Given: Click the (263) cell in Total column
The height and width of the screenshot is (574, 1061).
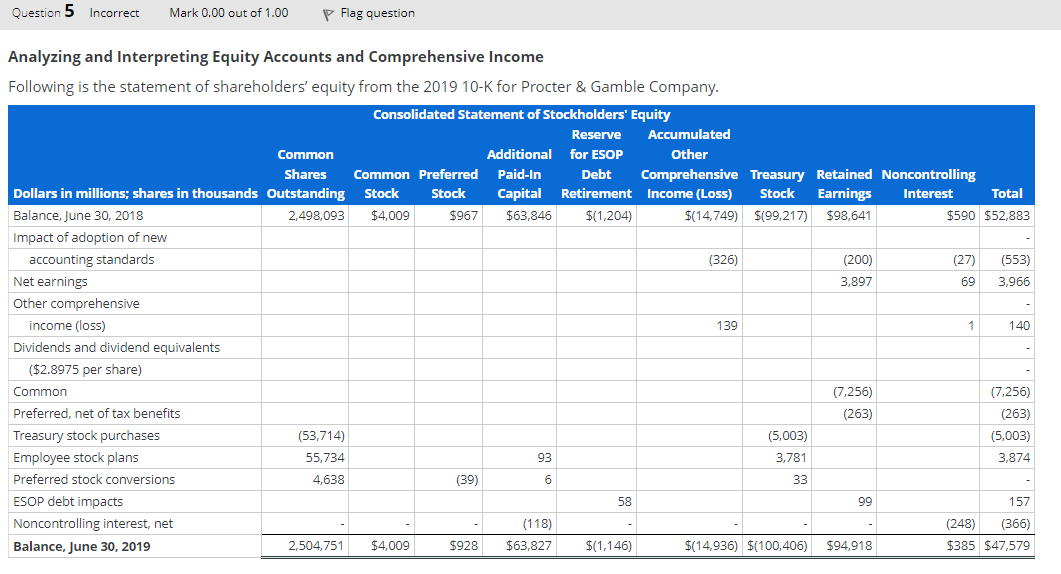Looking at the screenshot, I should (1006, 414).
